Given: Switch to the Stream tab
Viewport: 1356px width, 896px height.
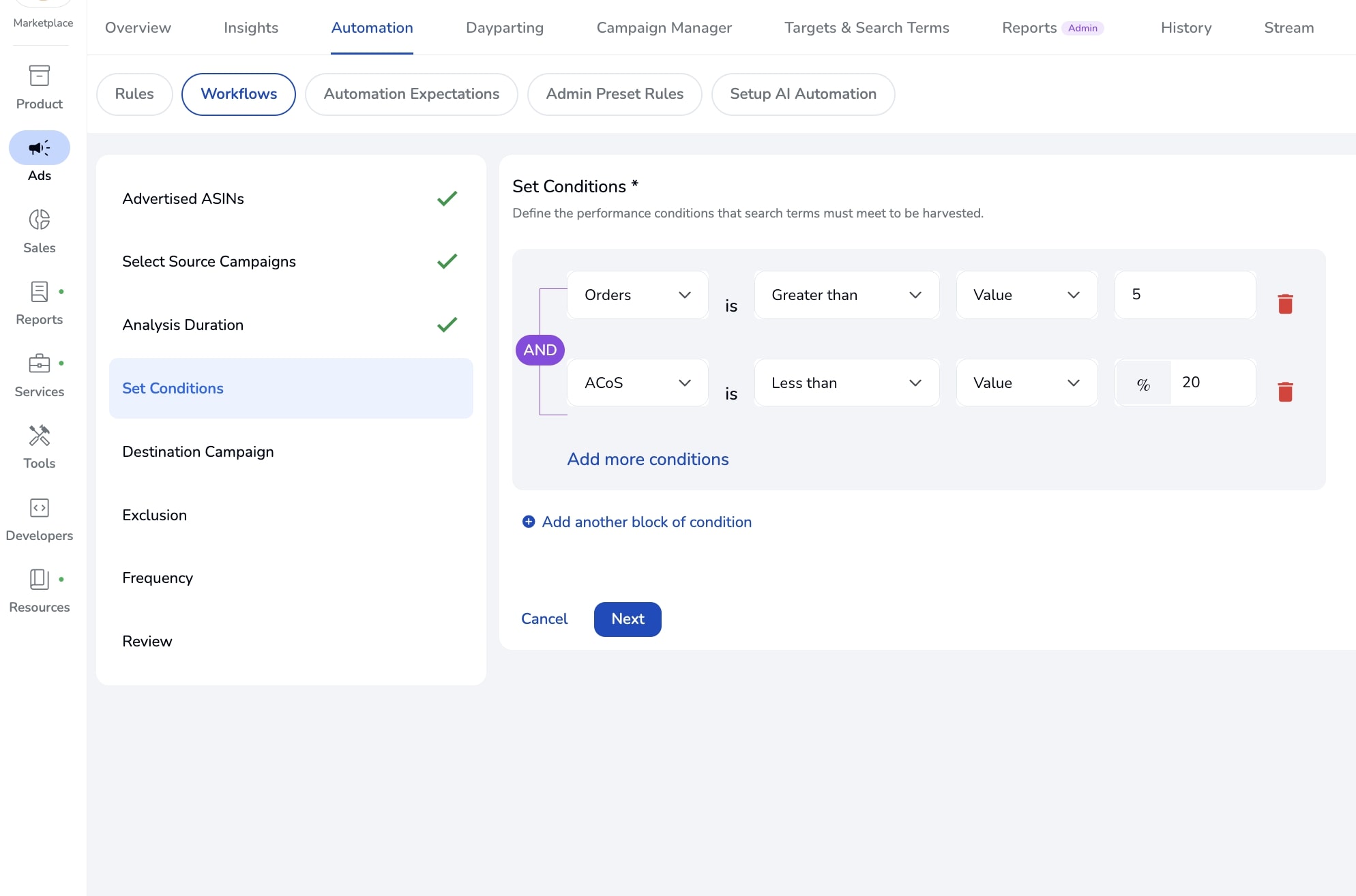Looking at the screenshot, I should [x=1288, y=27].
